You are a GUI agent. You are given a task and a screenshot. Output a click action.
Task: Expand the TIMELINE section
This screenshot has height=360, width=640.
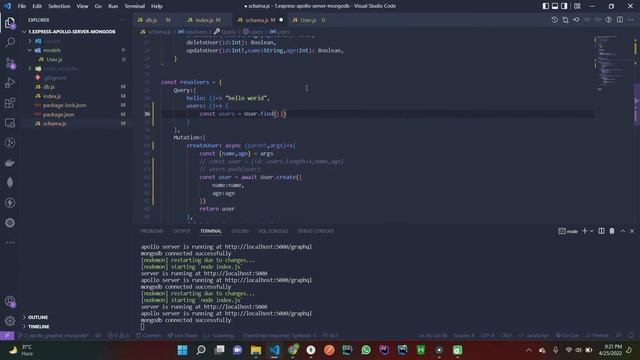pos(76,327)
